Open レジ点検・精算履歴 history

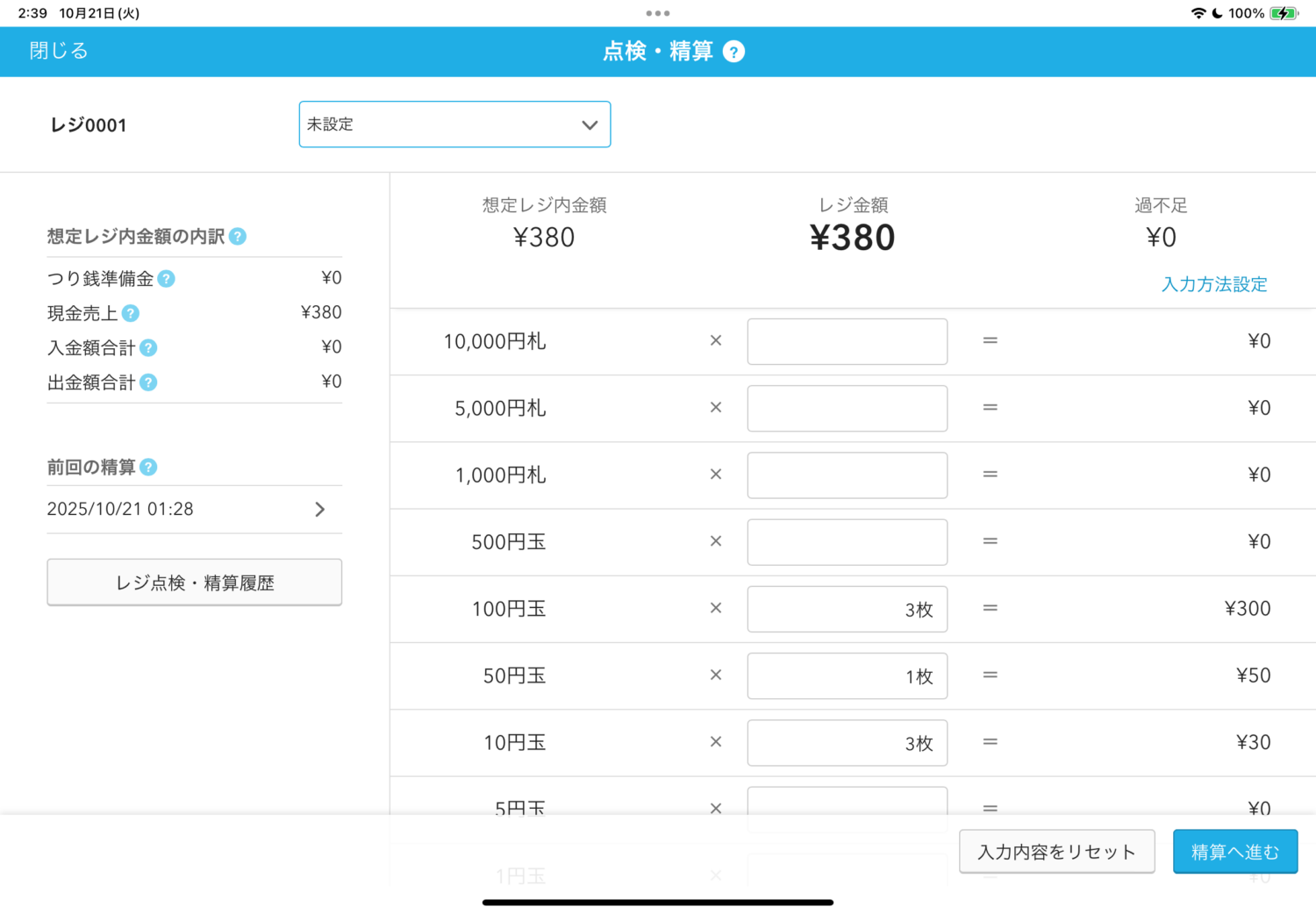point(194,582)
